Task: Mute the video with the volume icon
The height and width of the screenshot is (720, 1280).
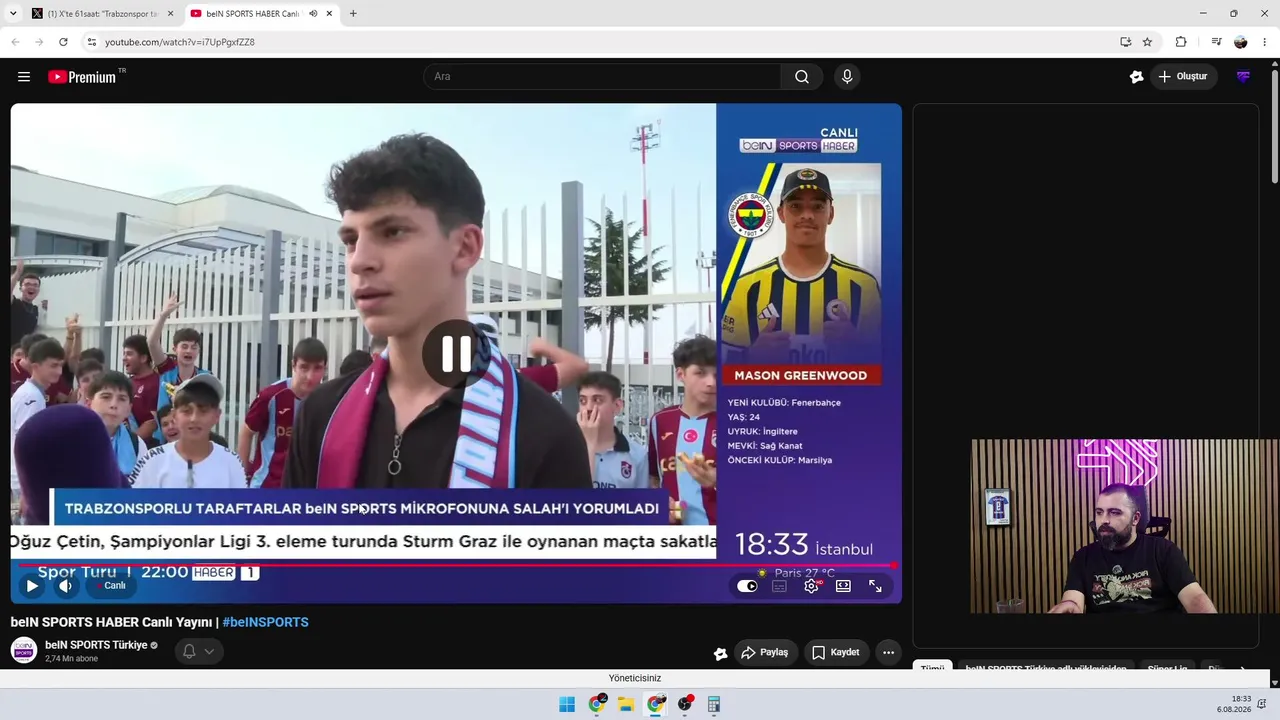Action: pos(66,586)
